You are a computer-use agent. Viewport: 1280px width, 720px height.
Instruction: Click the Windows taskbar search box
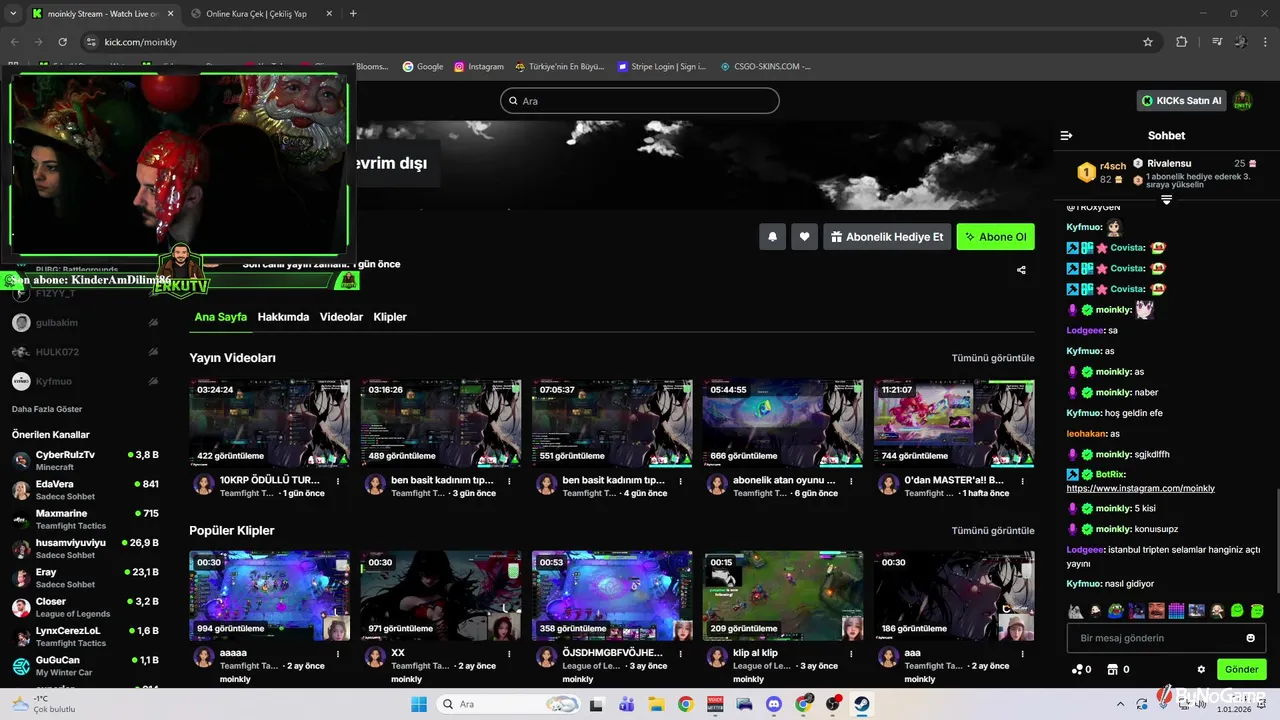pyautogui.click(x=507, y=704)
